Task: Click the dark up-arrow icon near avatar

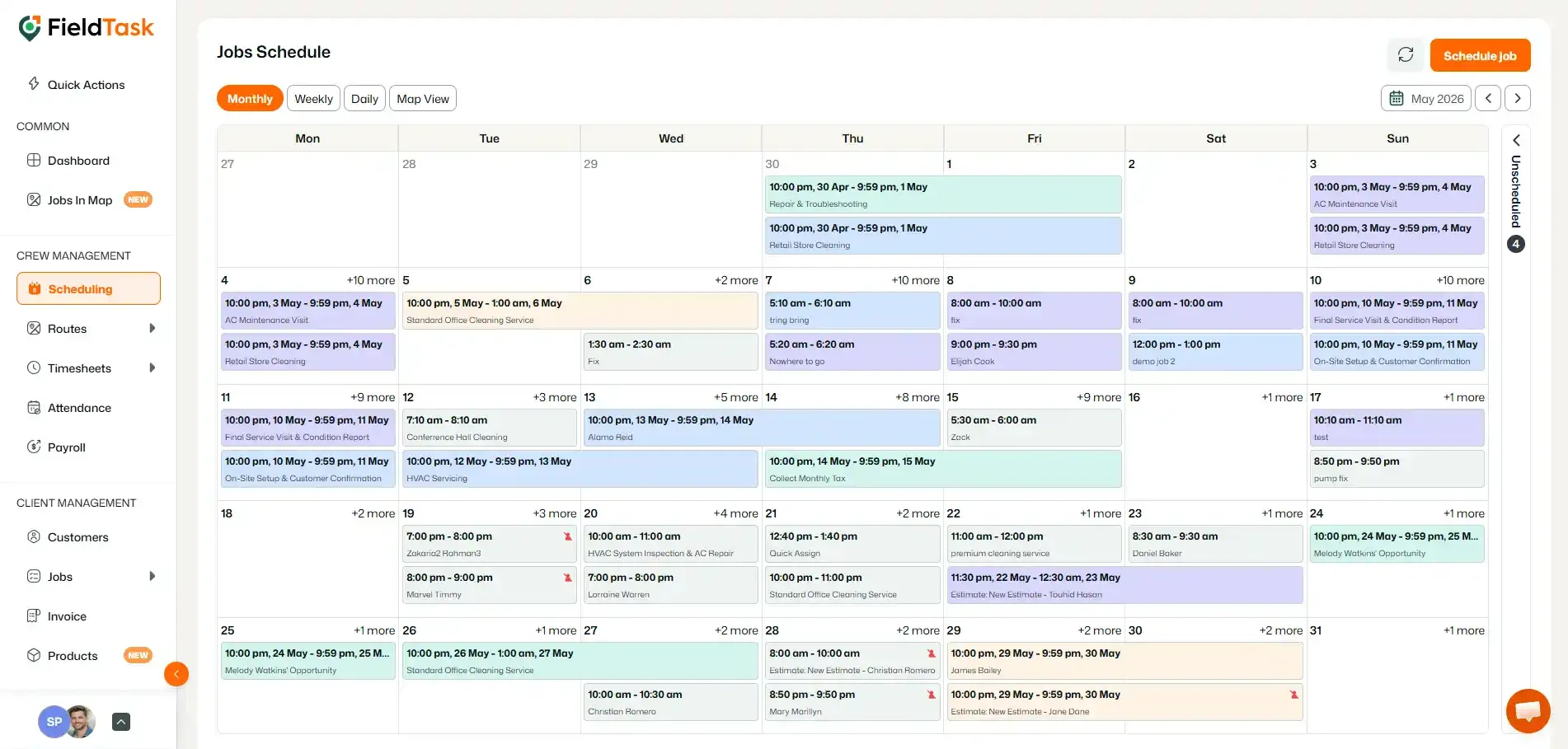Action: [x=121, y=722]
